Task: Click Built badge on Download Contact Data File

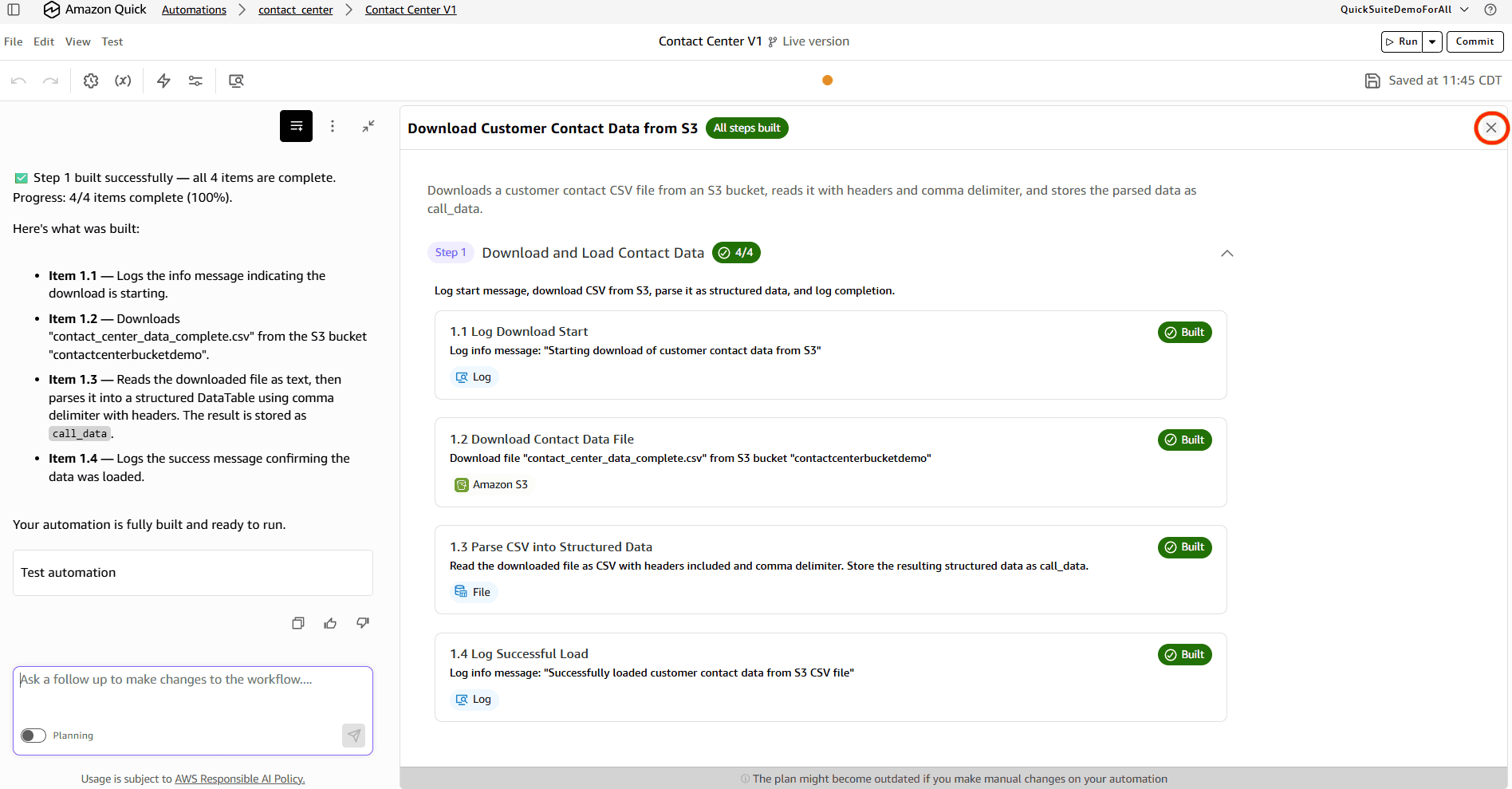Action: pos(1185,440)
